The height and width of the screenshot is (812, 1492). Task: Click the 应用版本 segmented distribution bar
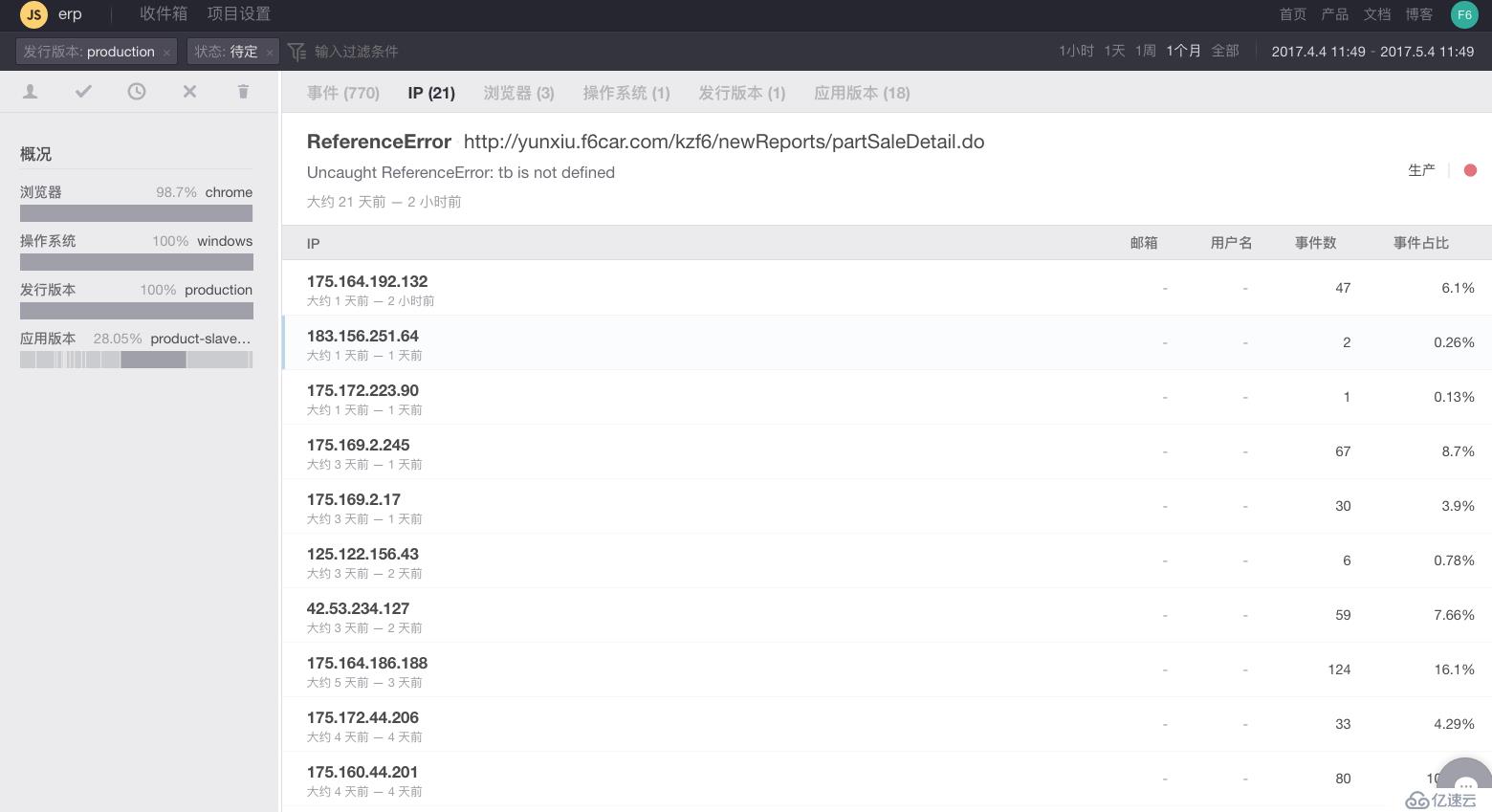coord(137,360)
